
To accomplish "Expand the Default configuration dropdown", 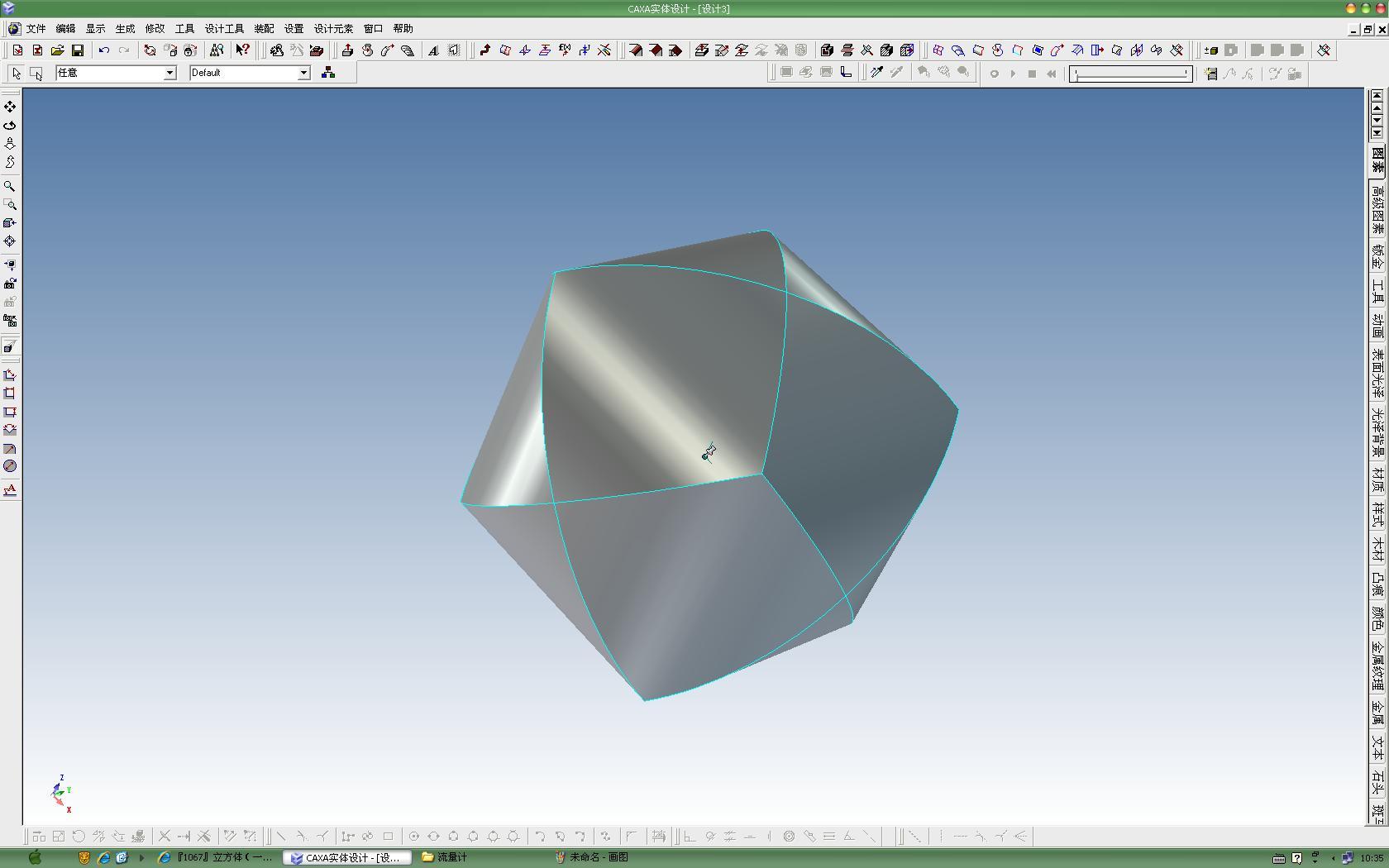I will point(303,73).
